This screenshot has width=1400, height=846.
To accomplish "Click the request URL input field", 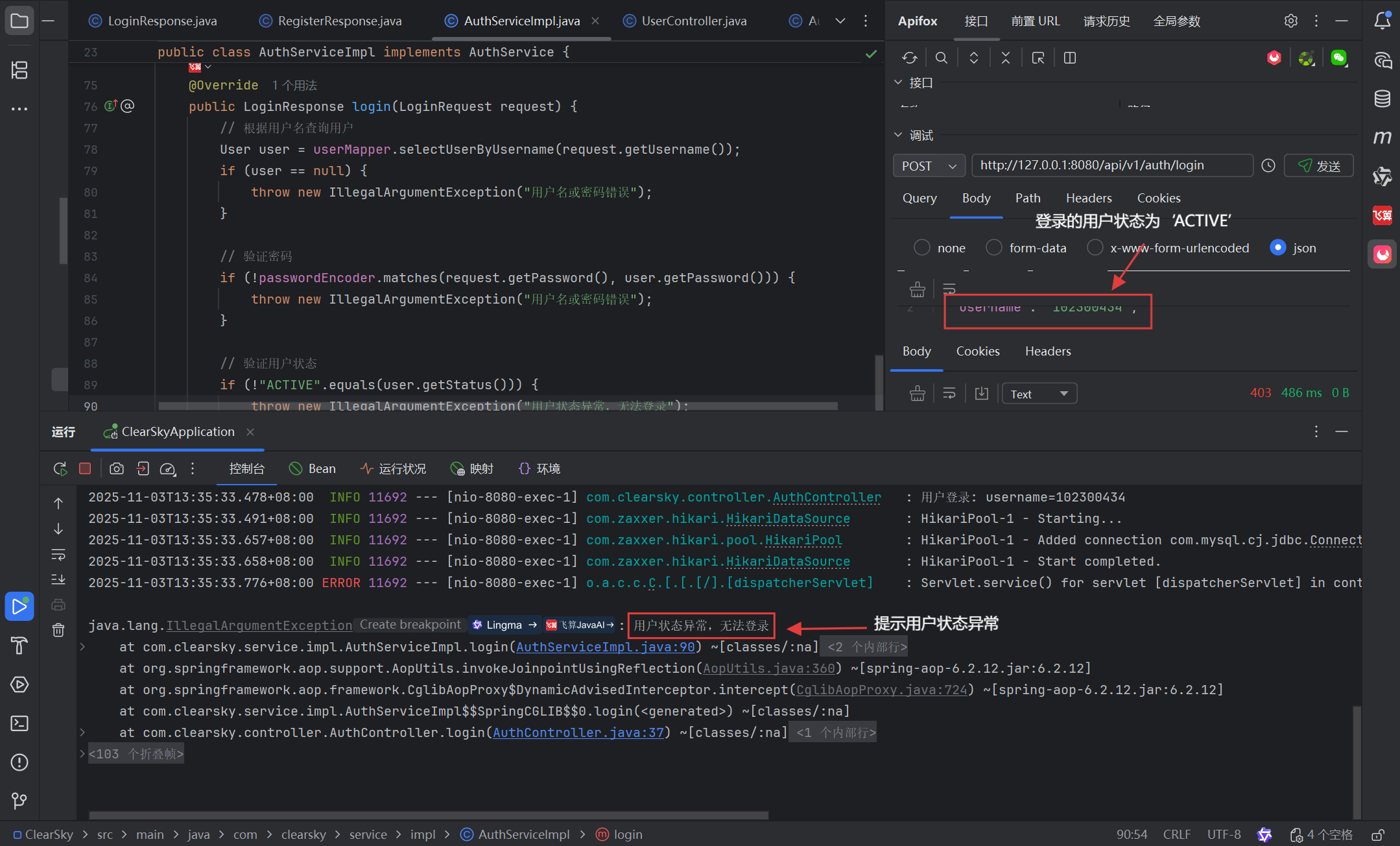I will pos(1112,165).
